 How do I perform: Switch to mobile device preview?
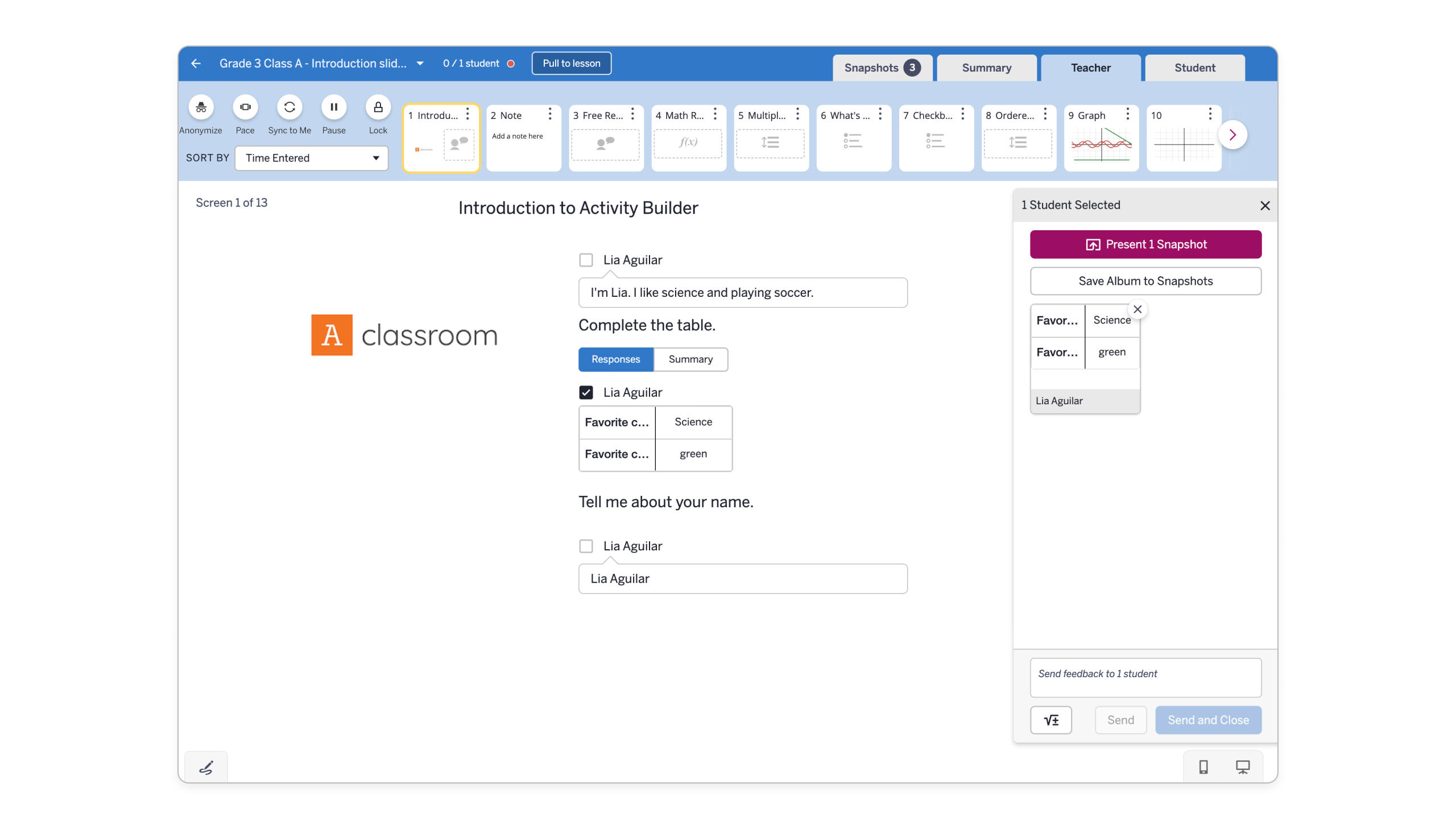[1202, 767]
